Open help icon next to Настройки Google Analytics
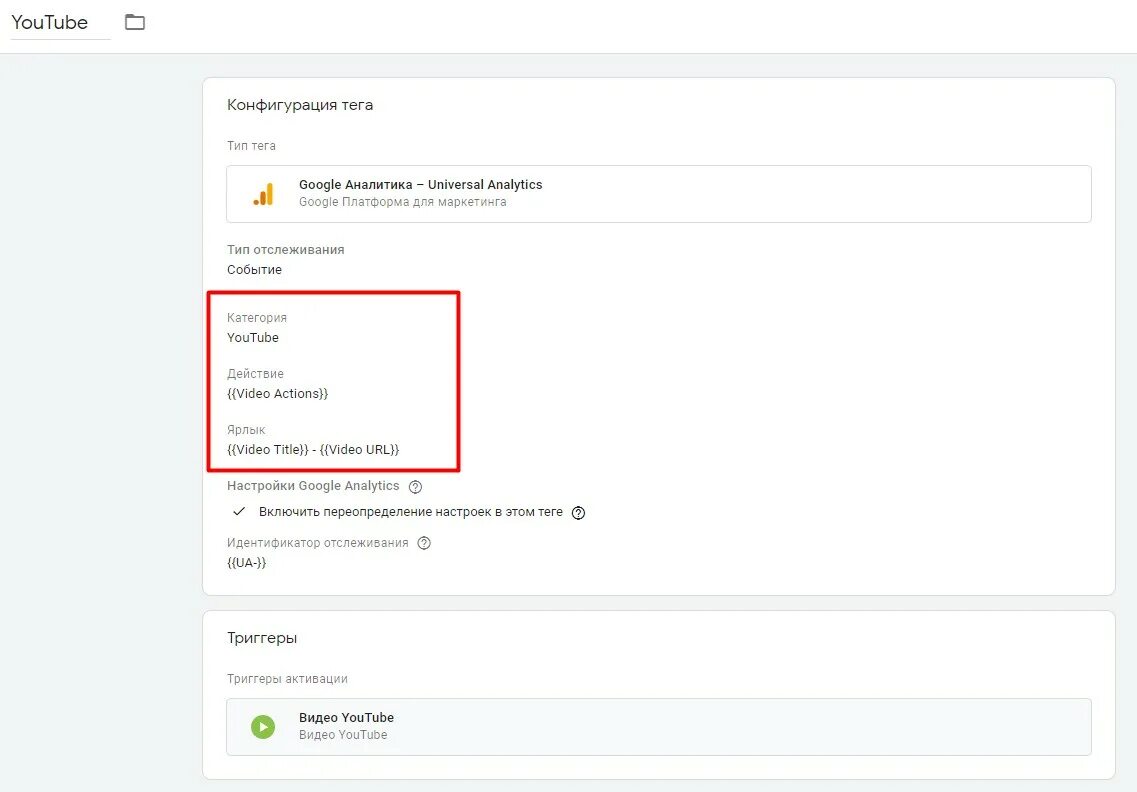This screenshot has height=792, width=1137. coord(415,487)
